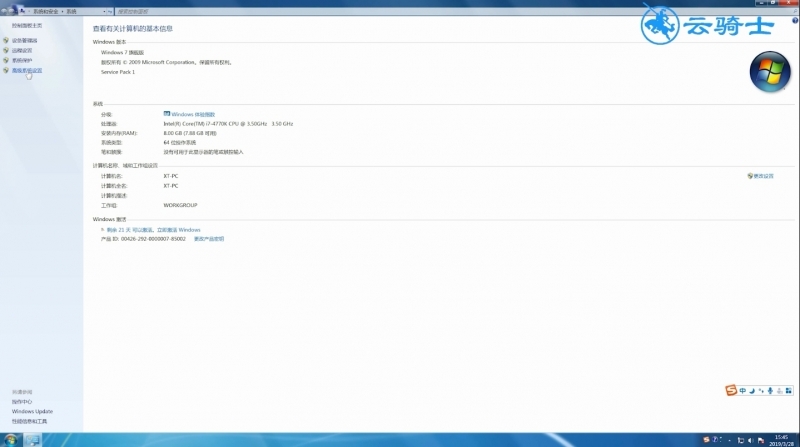Click the Intel Core i7-4770K processor text
Image resolution: width=800 pixels, height=447 pixels.
tap(228, 123)
